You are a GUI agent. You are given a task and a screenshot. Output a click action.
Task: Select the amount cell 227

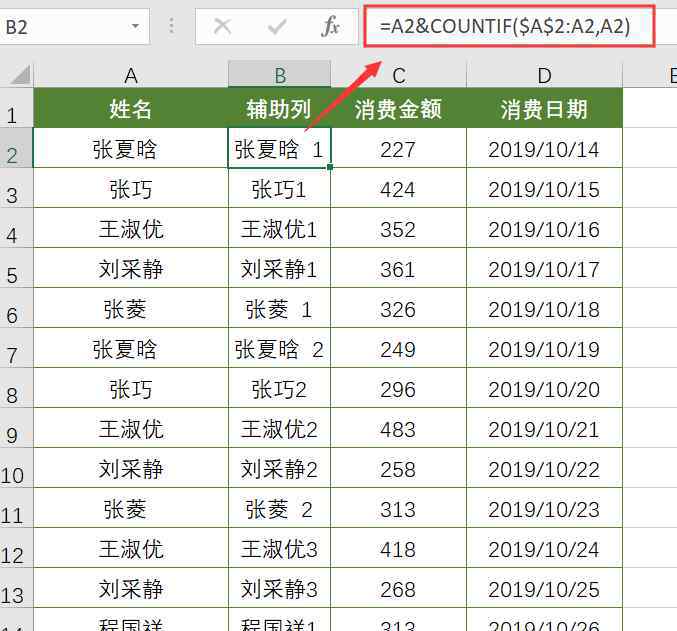(x=399, y=148)
